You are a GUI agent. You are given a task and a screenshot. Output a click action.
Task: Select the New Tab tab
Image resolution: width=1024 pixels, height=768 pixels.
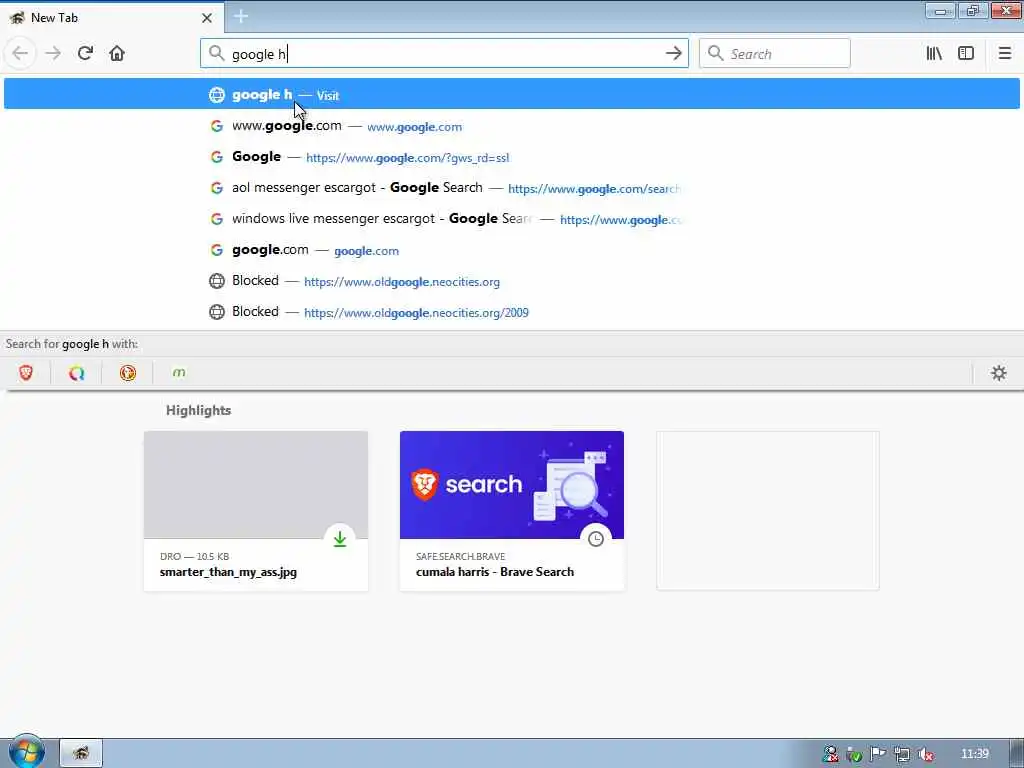pyautogui.click(x=112, y=18)
